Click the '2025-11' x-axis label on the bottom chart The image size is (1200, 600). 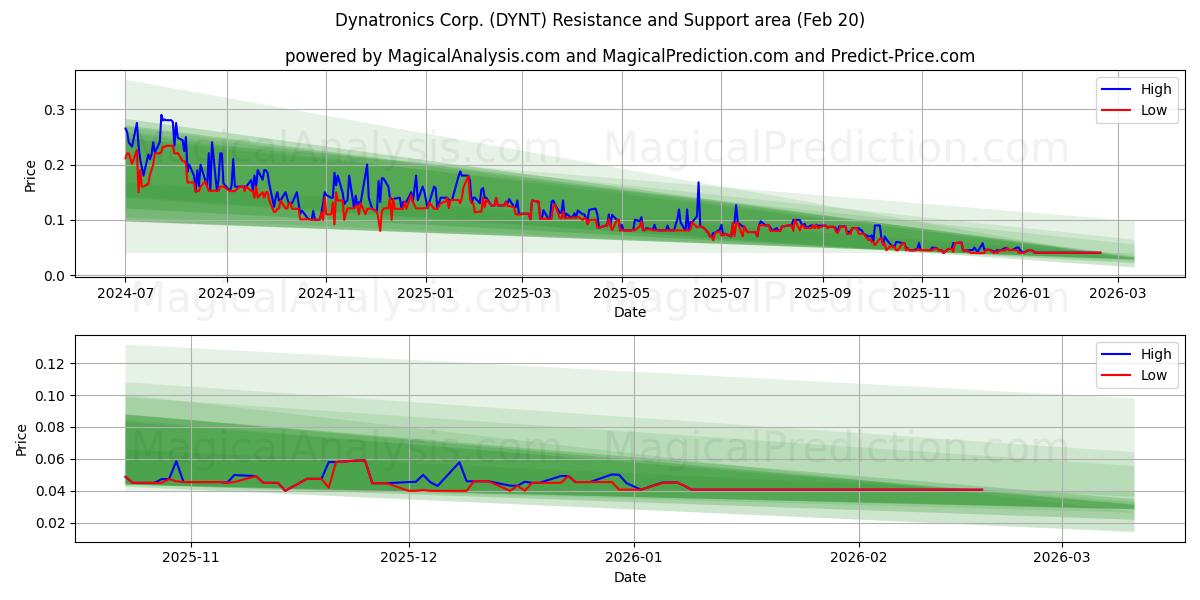(x=190, y=559)
